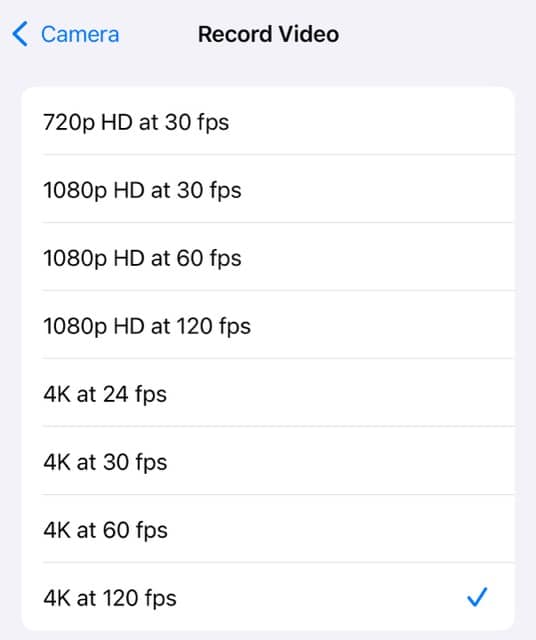The width and height of the screenshot is (536, 640).
Task: Set video quality to 4K at 24 fps
Action: coord(268,392)
